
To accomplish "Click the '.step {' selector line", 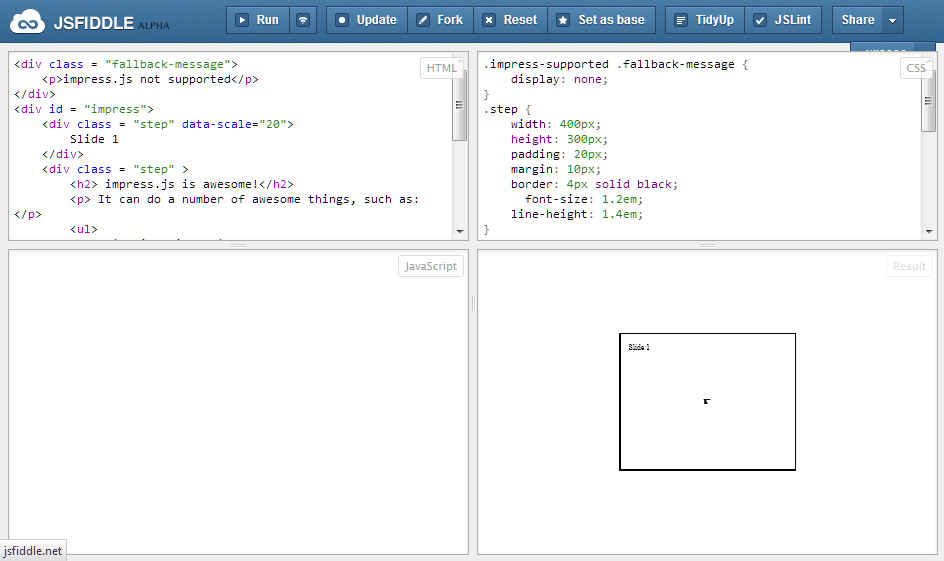I will [508, 110].
